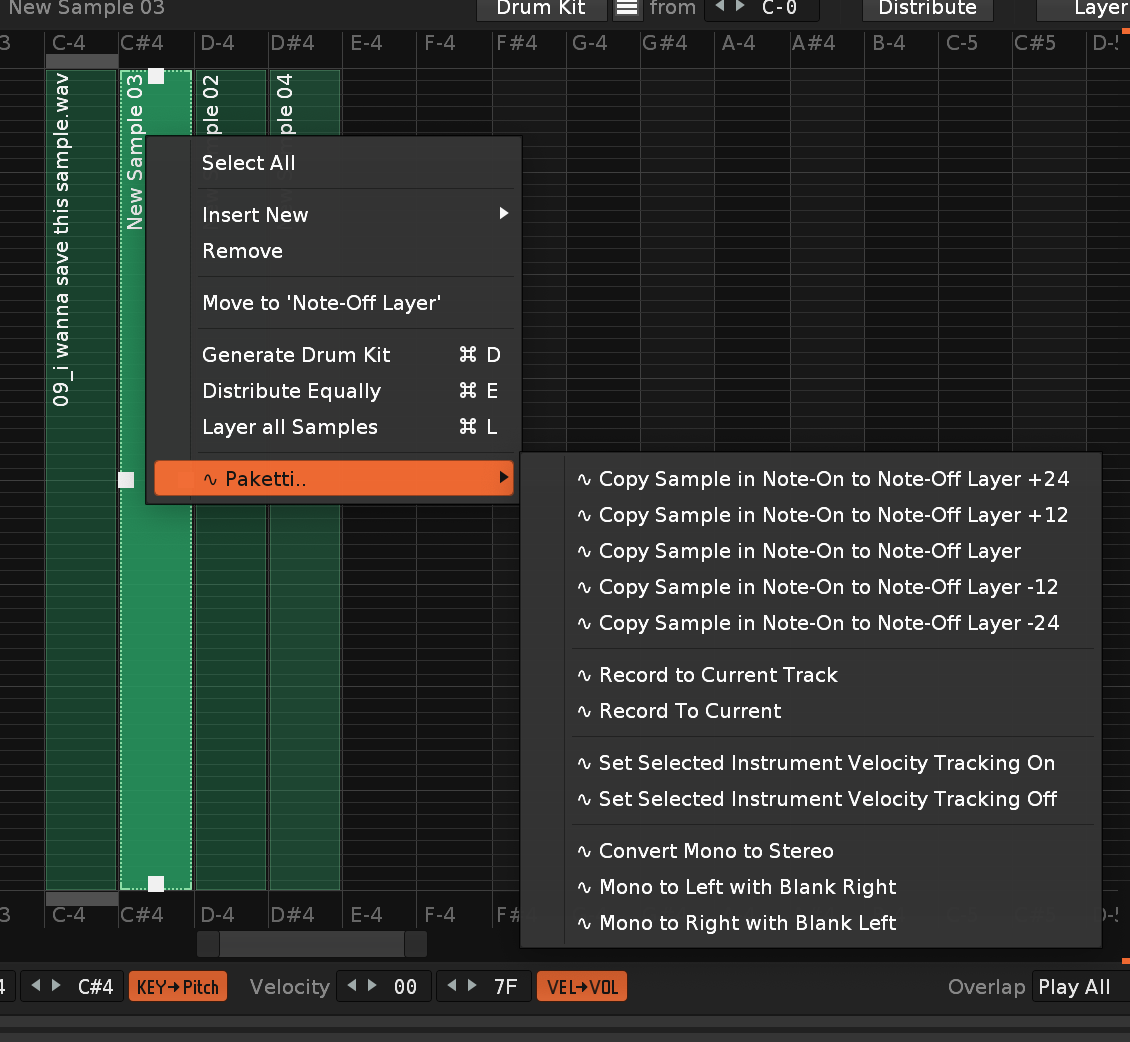Select Convert Mono to Stereo
Screen dimensions: 1130x1042
tap(716, 851)
